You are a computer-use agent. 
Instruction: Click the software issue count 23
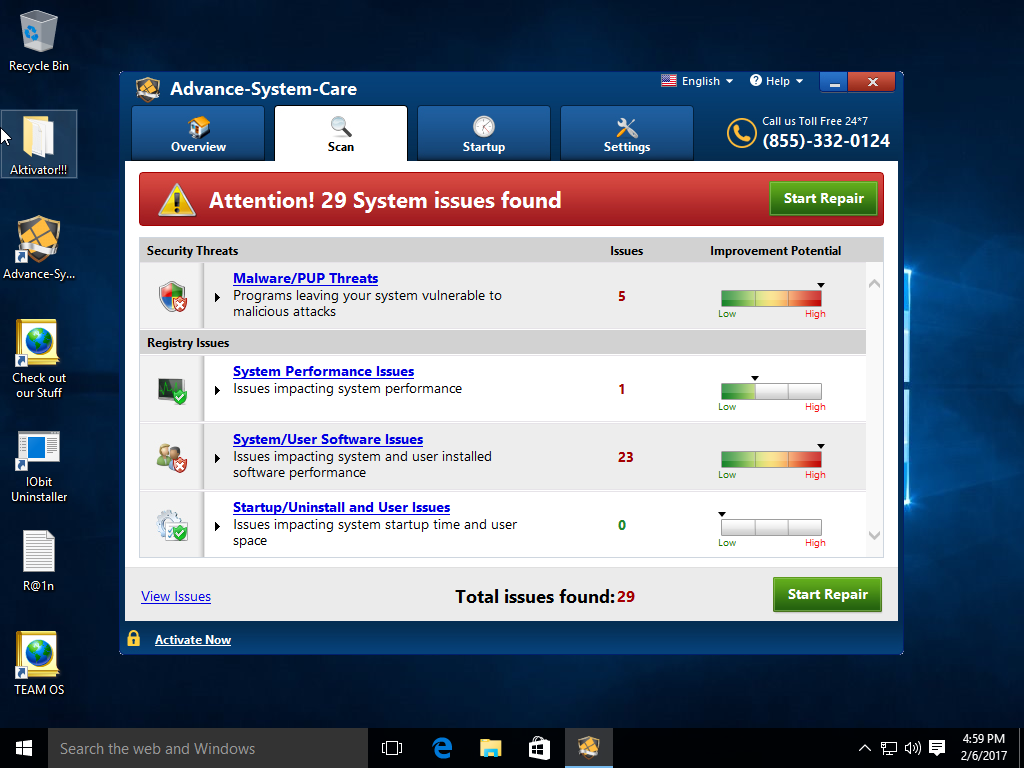626,457
